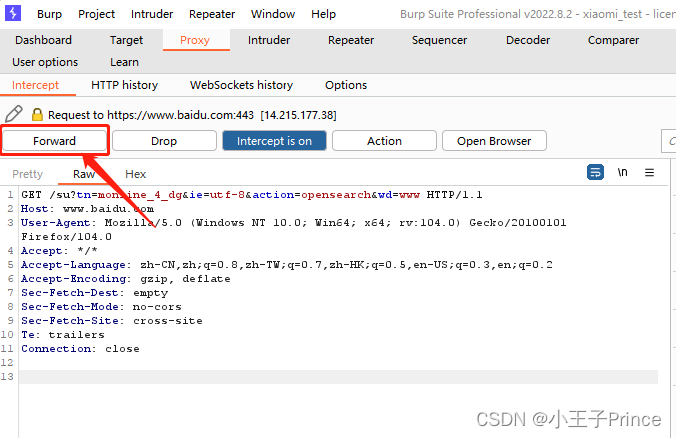
Task: Click the Accept-Language header line
Action: [287, 265]
